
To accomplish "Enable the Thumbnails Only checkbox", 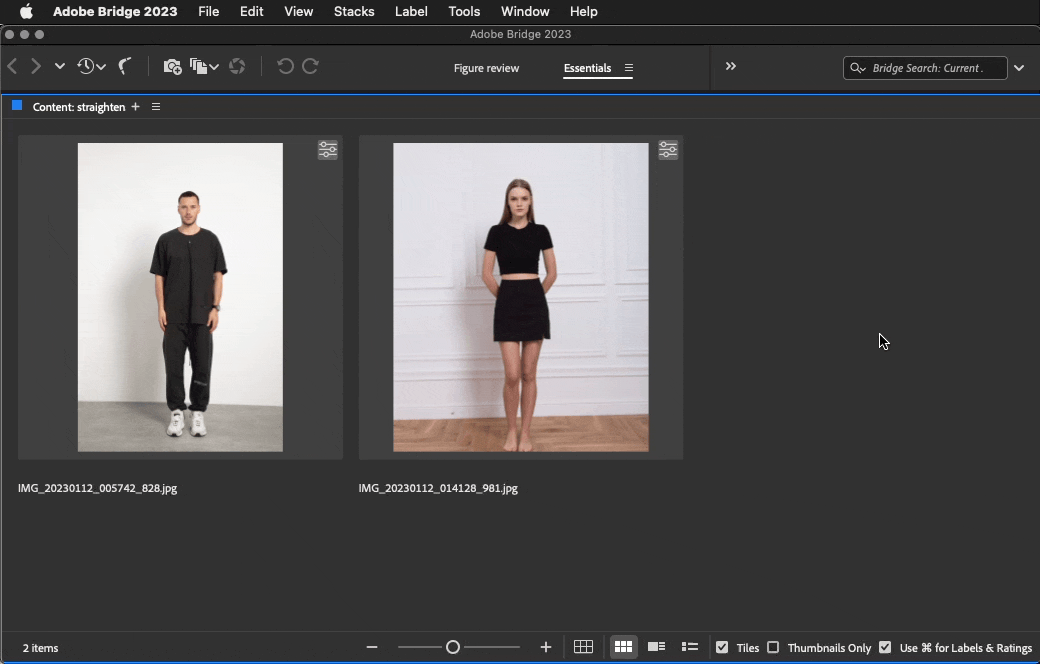I will tap(773, 648).
